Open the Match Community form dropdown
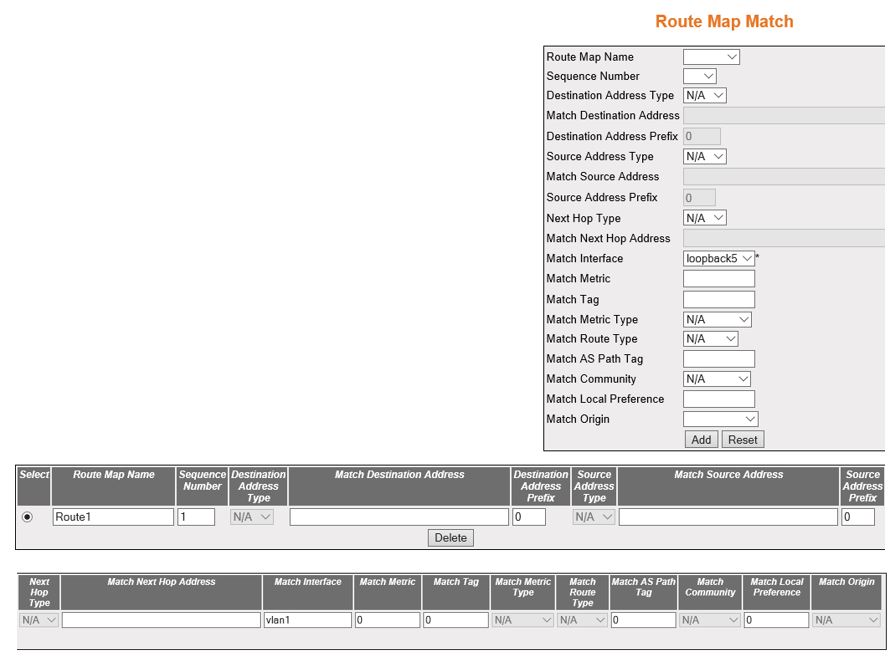The width and height of the screenshot is (894, 656). [717, 379]
